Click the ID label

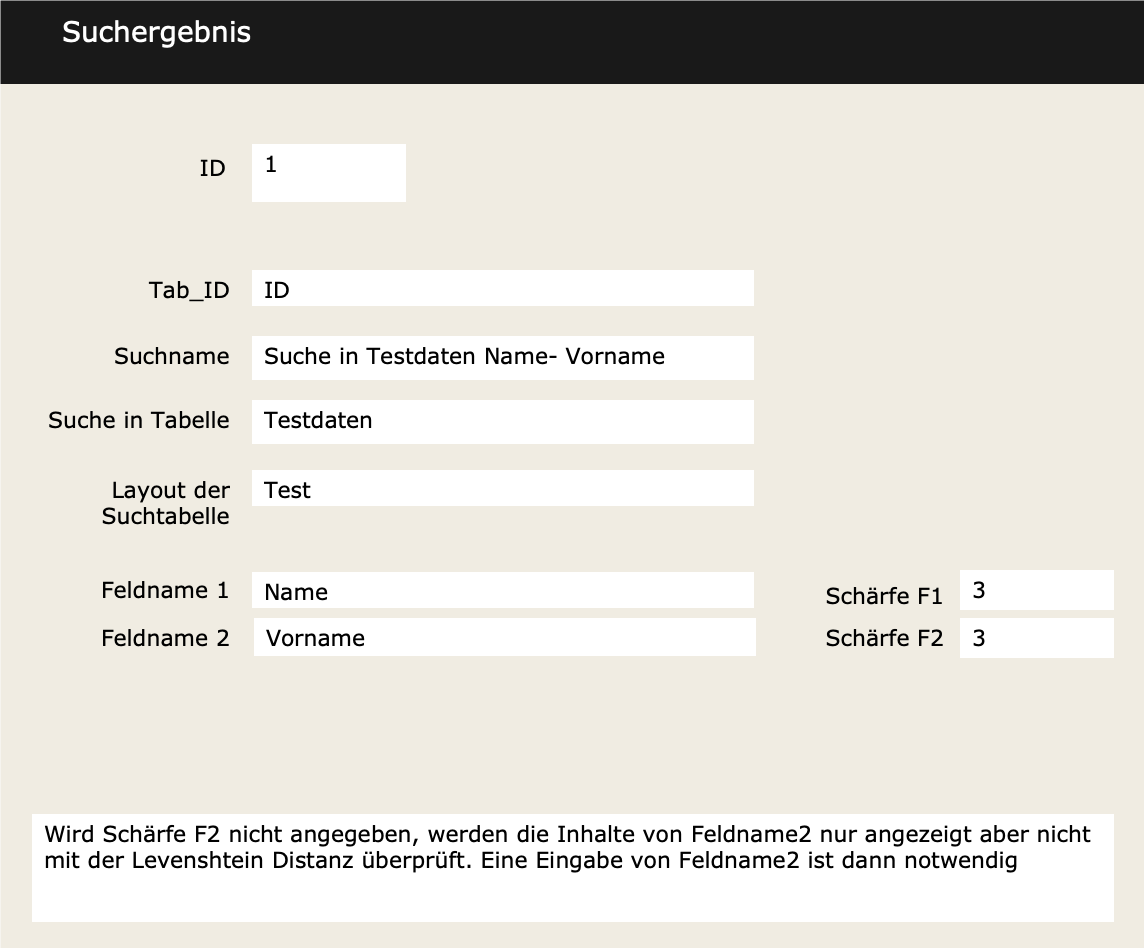212,168
